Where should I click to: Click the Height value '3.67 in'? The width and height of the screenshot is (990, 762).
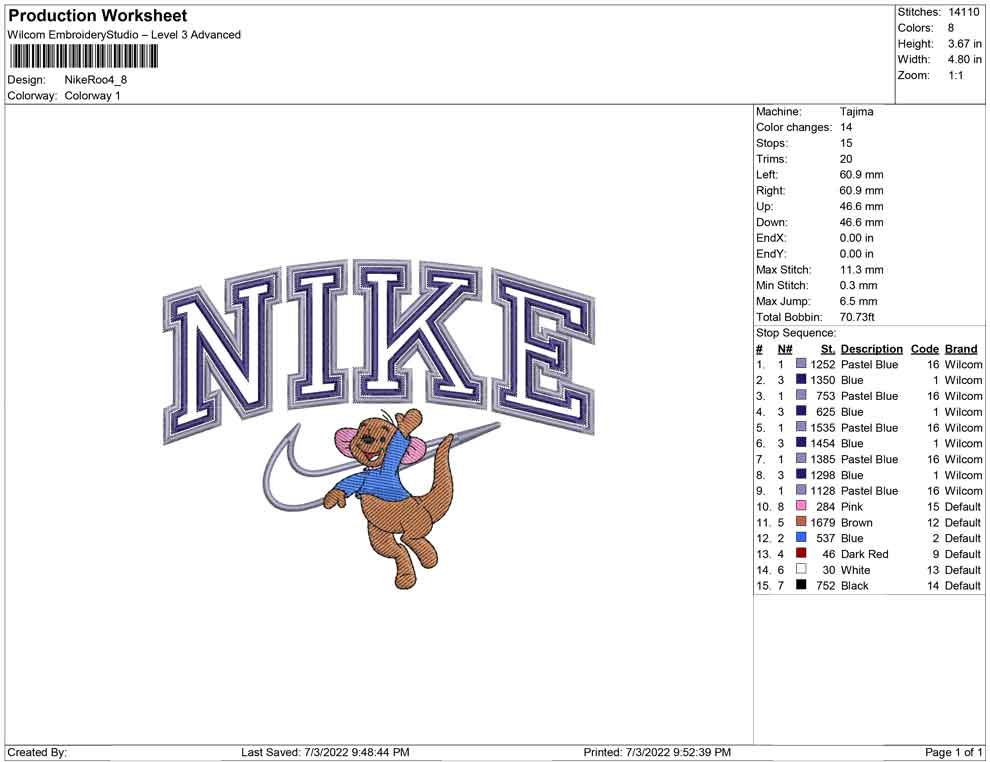(x=964, y=44)
